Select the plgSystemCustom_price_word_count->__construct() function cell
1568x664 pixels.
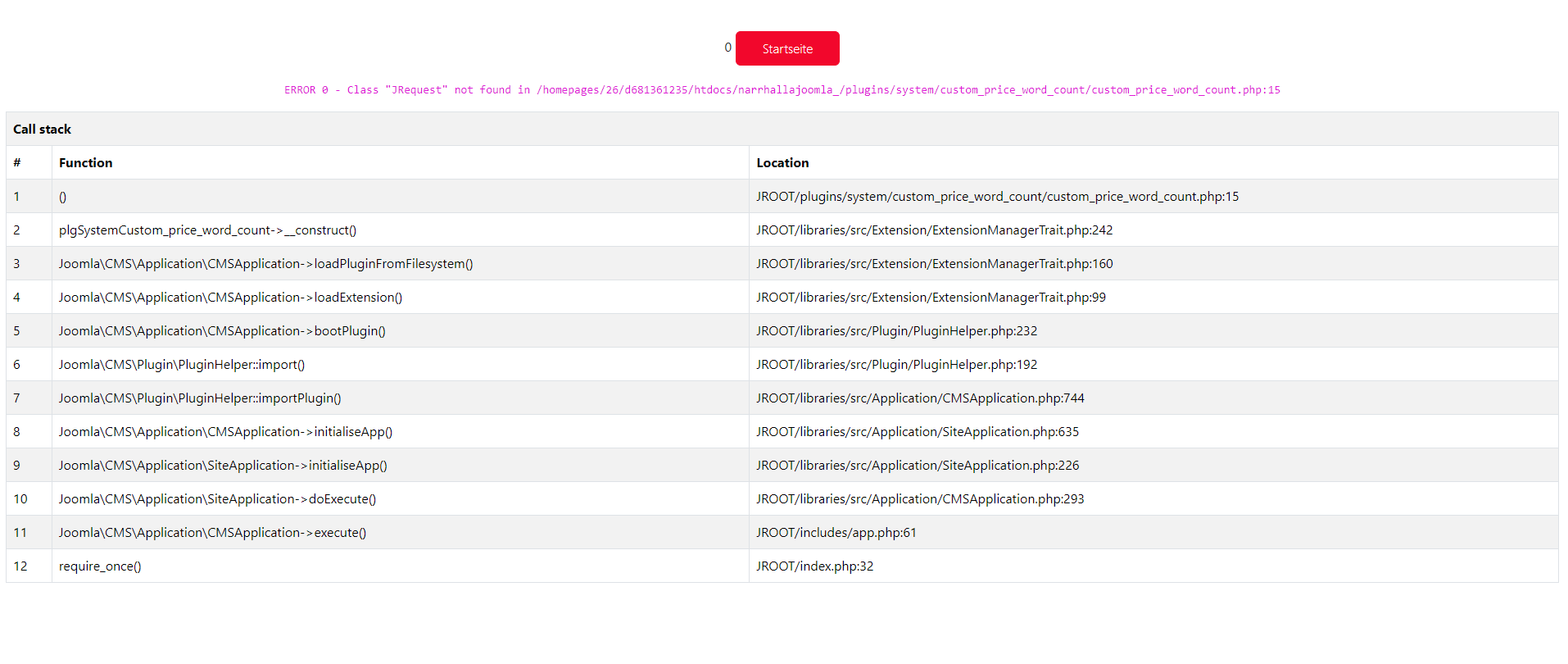(207, 230)
